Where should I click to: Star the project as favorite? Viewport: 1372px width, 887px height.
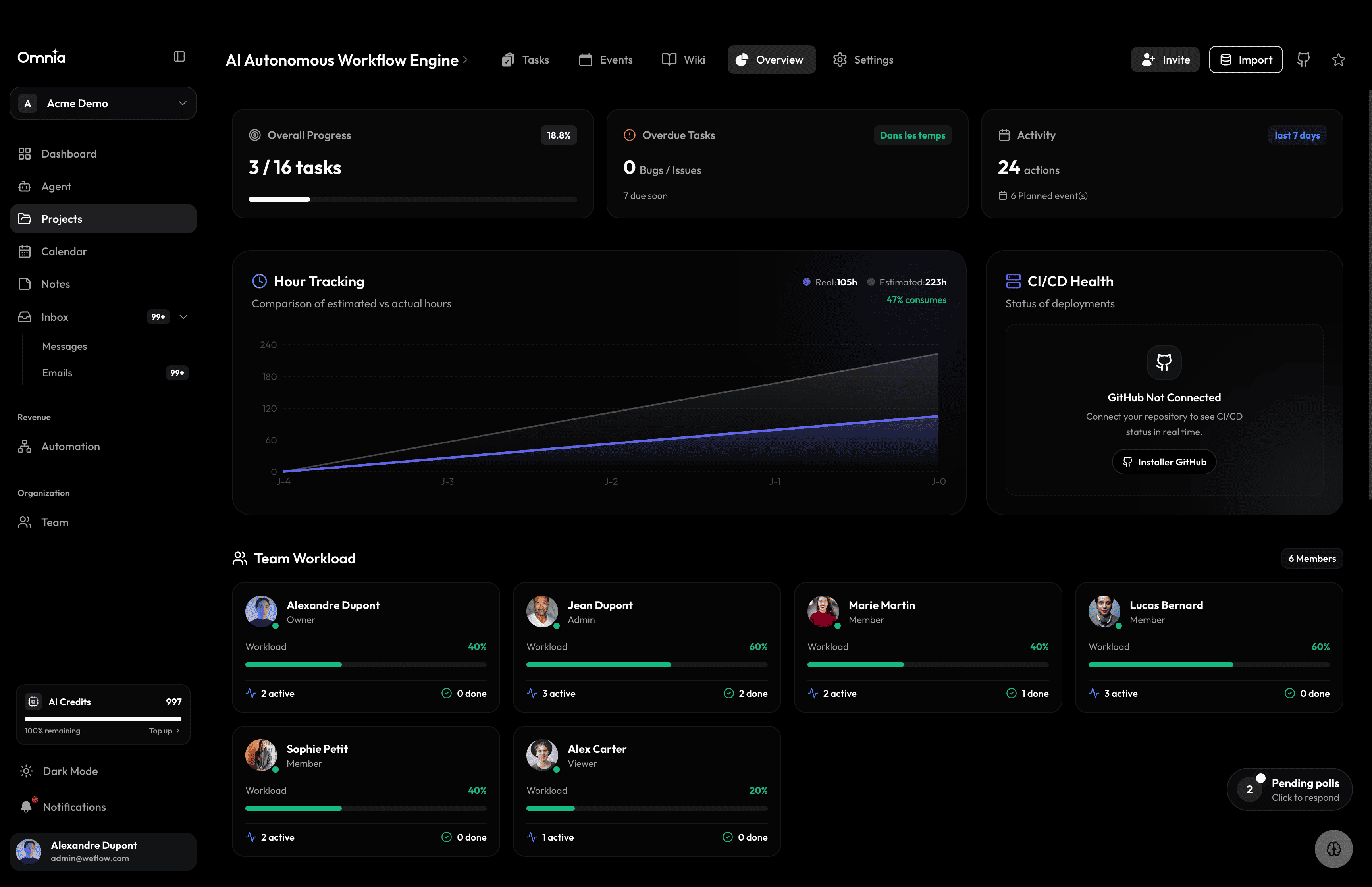1339,59
